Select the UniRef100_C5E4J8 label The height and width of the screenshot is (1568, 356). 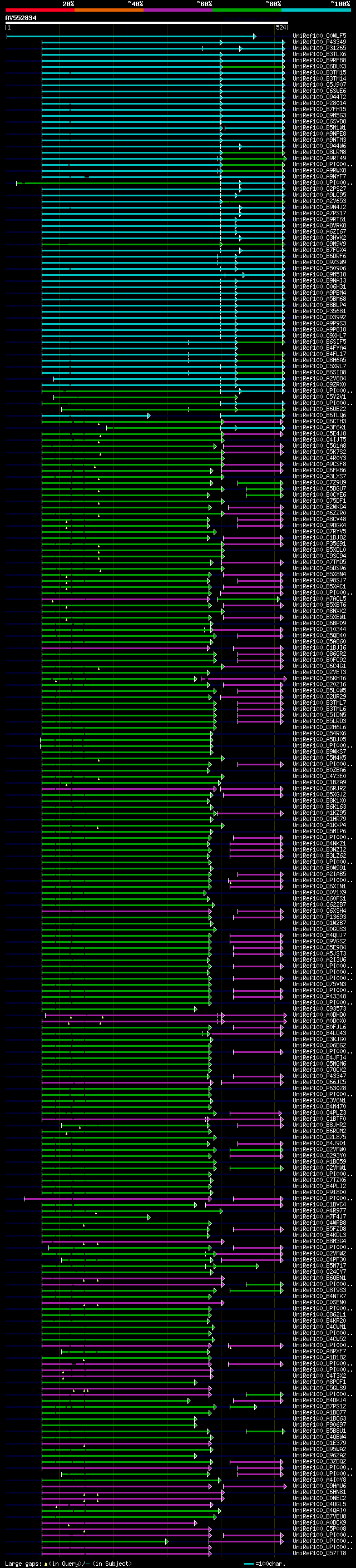coord(319,433)
